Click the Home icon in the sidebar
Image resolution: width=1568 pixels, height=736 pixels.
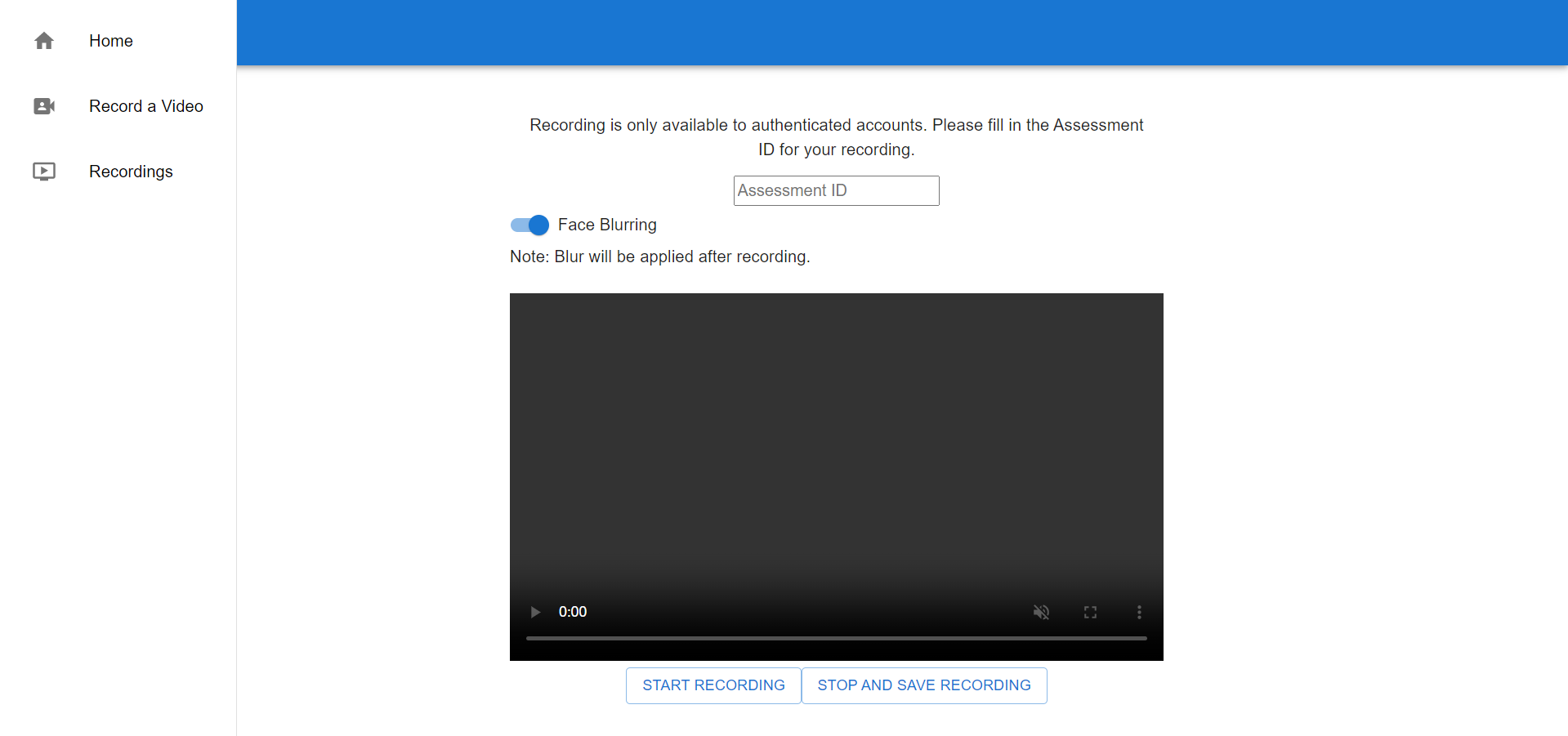click(x=43, y=41)
